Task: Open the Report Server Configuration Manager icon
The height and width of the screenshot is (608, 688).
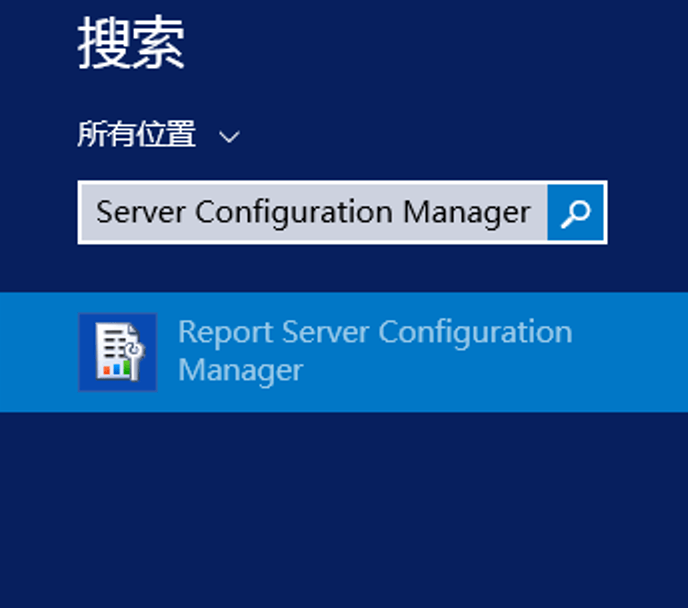Action: 118,352
